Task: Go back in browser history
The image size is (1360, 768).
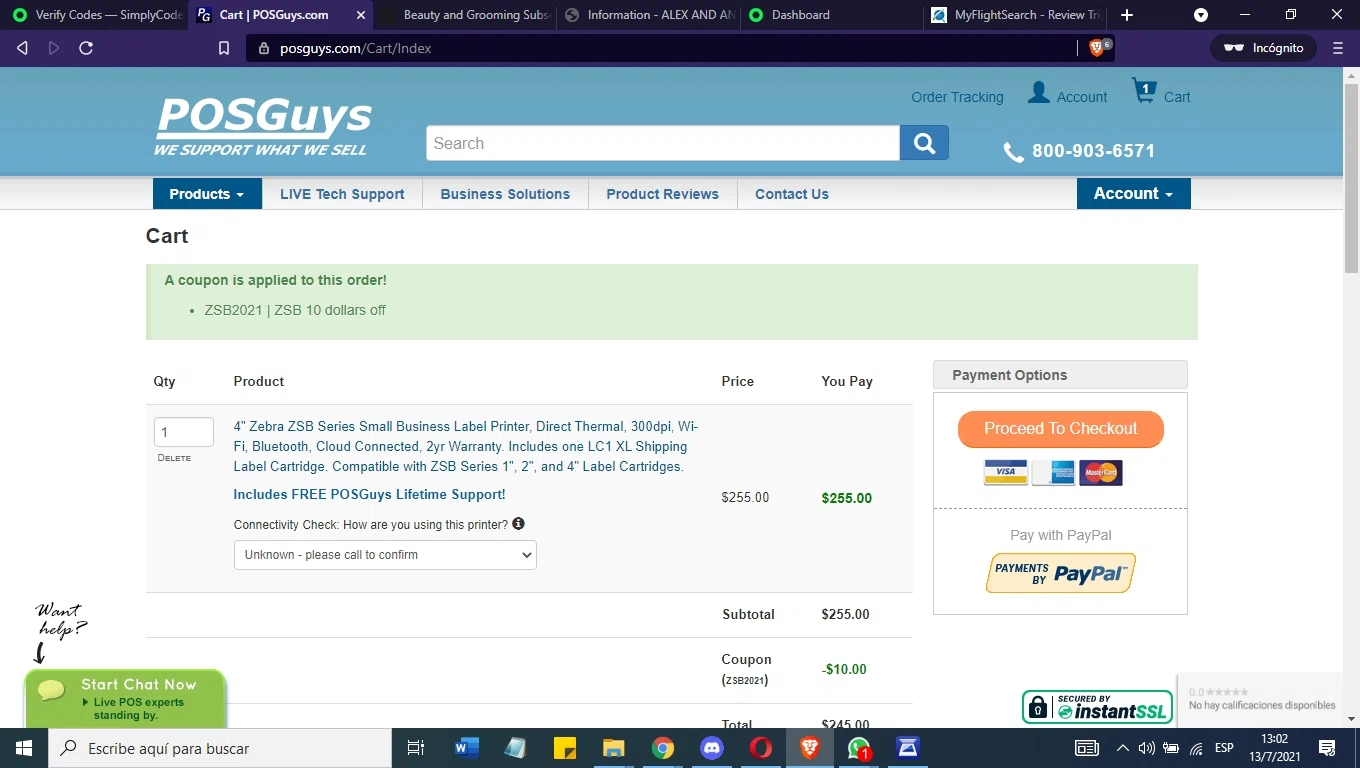Action: pos(22,48)
